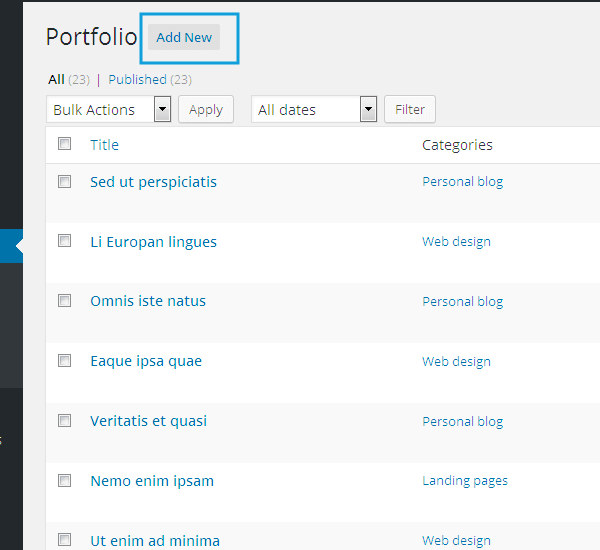Select the Omnis iste natus checkbox

(x=65, y=301)
